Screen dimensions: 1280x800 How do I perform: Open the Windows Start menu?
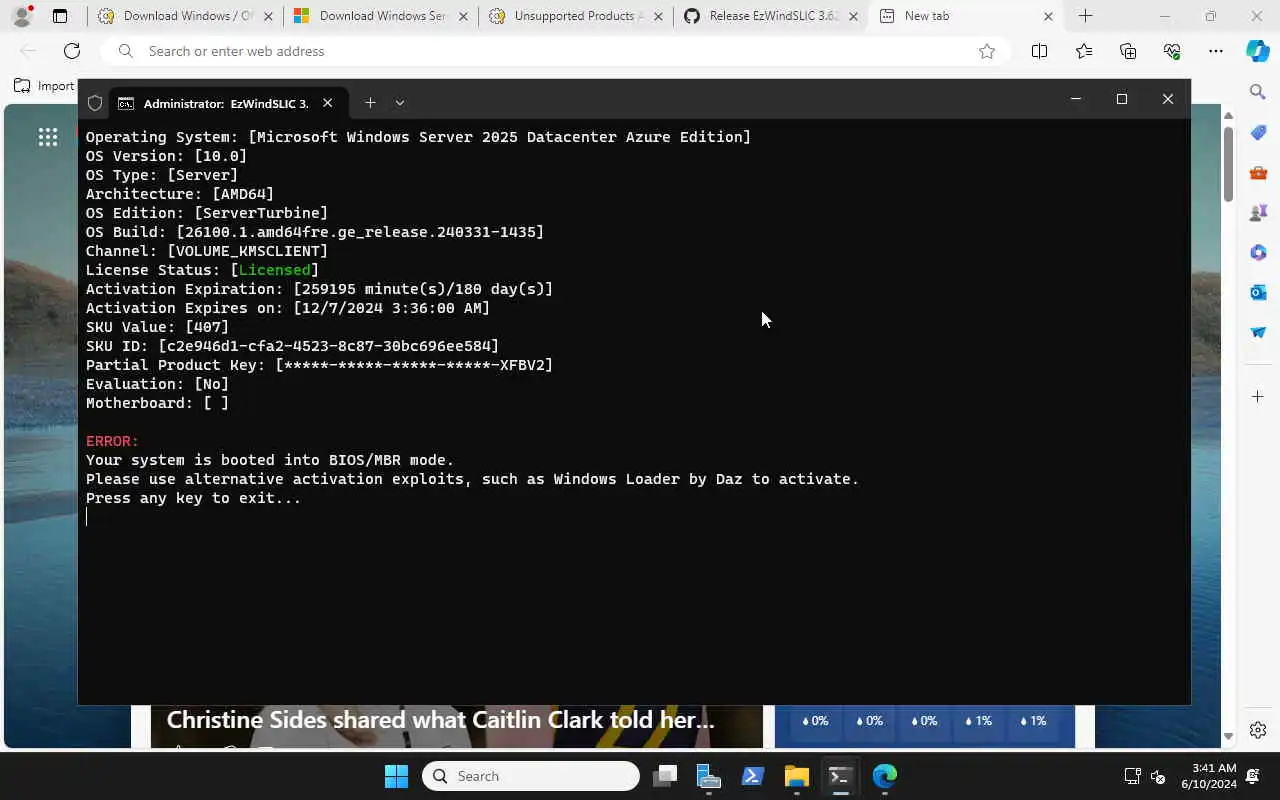tap(397, 776)
